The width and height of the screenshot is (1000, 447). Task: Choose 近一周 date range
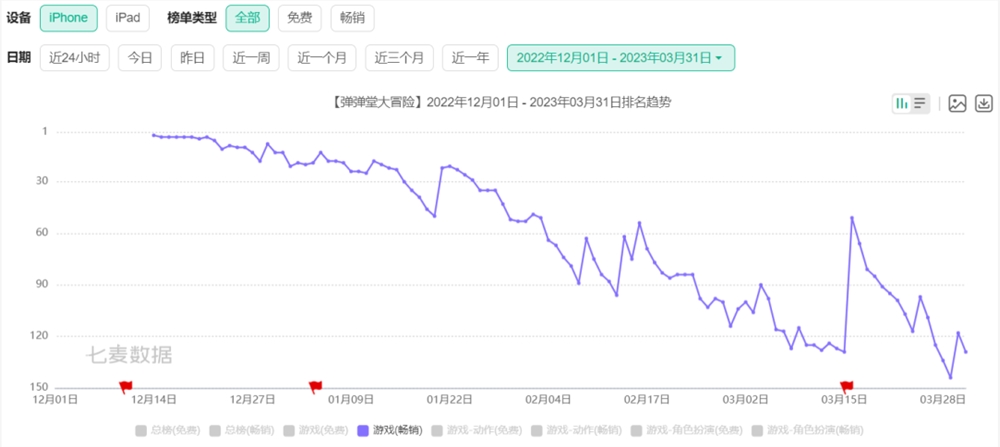251,58
